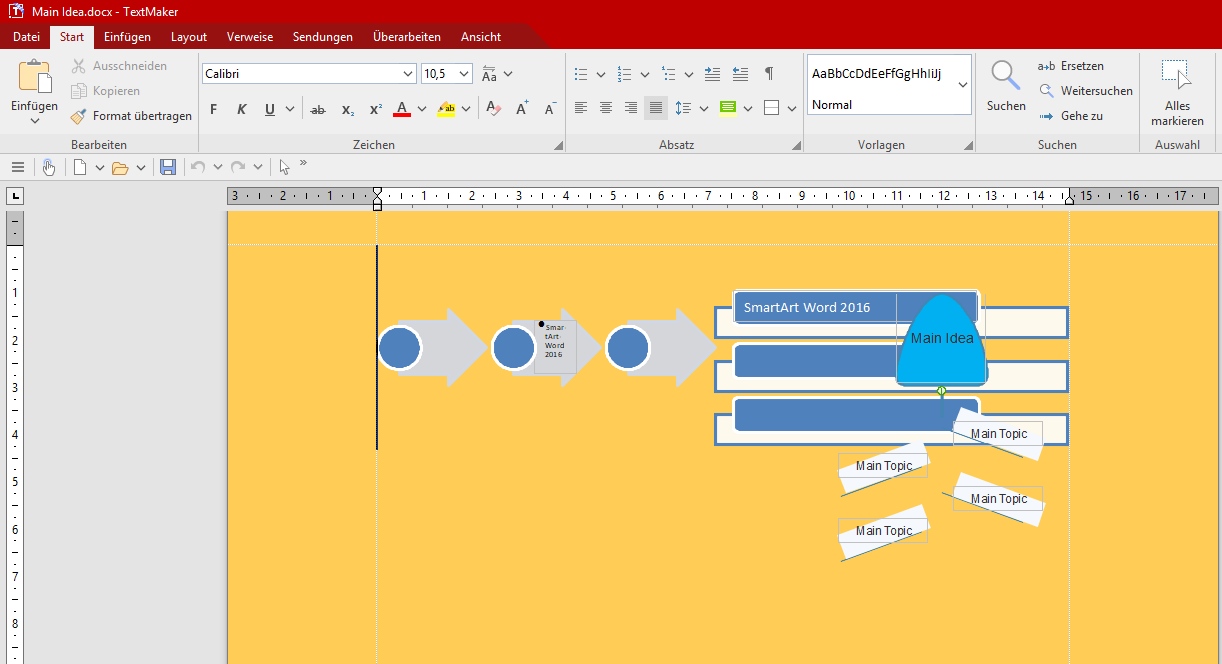Expand the Normal paragraph styles gallery
Screen dimensions: 1222x664
(963, 85)
